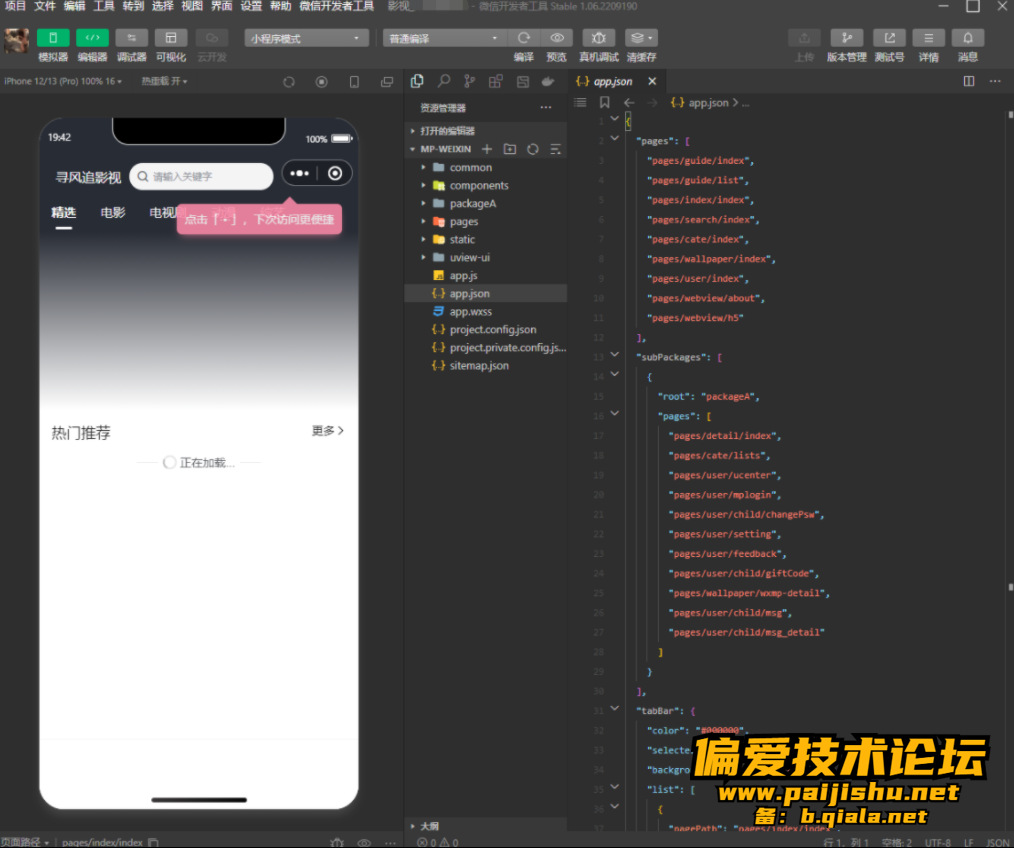
Task: Open the source control branch icon
Action: point(469,82)
